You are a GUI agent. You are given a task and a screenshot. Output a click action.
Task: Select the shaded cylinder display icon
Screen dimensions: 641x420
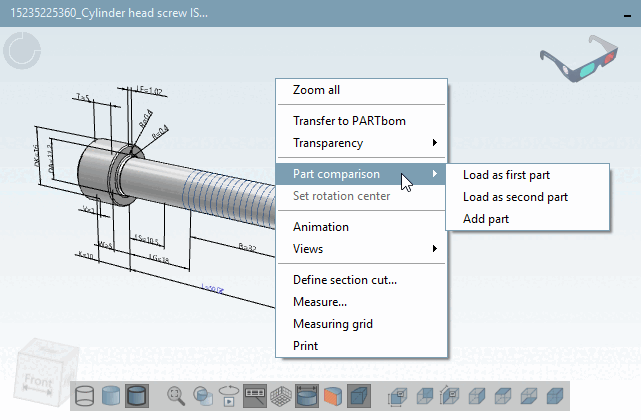(x=110, y=396)
